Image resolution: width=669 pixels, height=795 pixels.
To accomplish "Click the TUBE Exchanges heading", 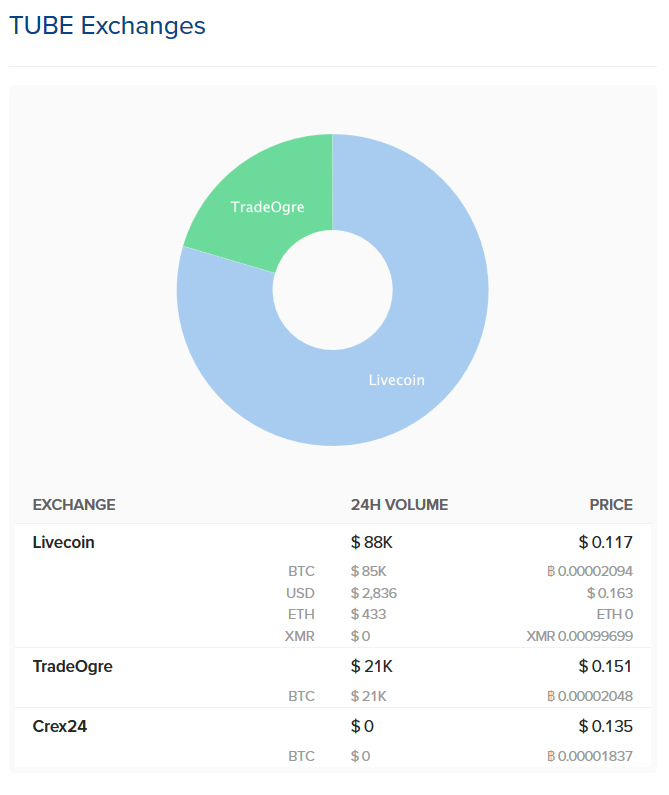I will tap(107, 26).
